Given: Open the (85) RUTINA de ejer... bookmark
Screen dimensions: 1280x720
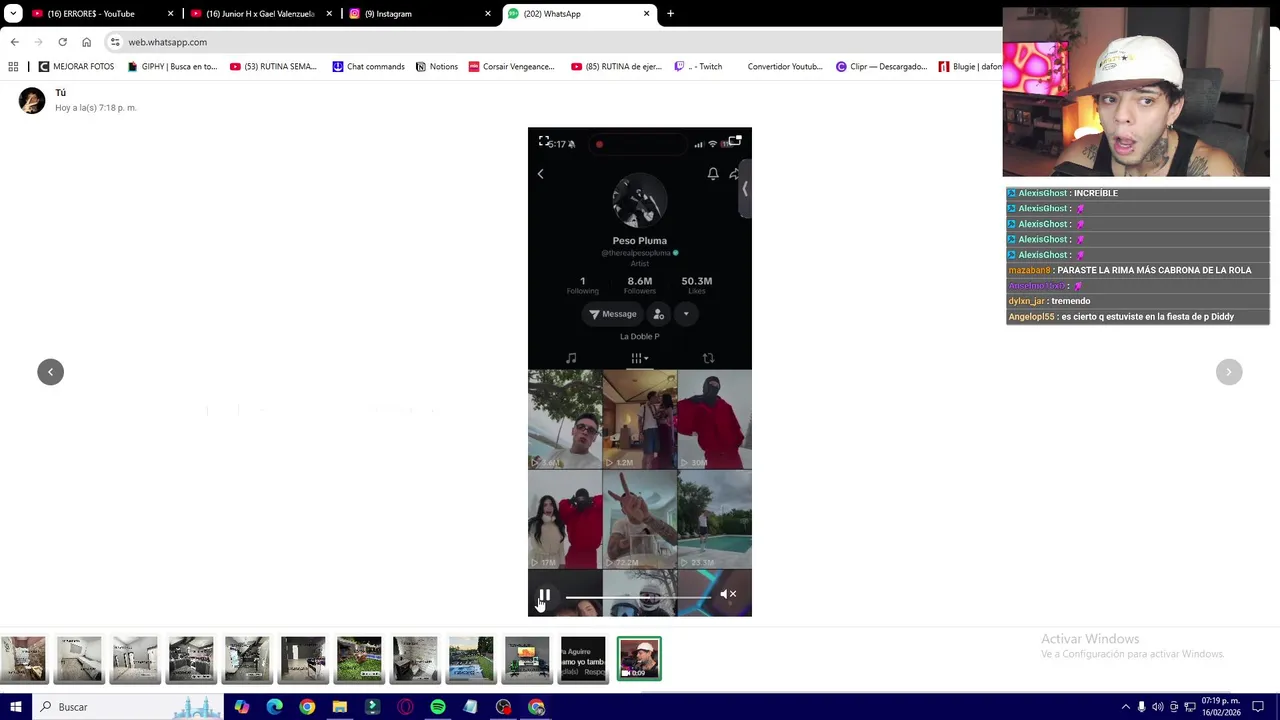Looking at the screenshot, I should [616, 67].
